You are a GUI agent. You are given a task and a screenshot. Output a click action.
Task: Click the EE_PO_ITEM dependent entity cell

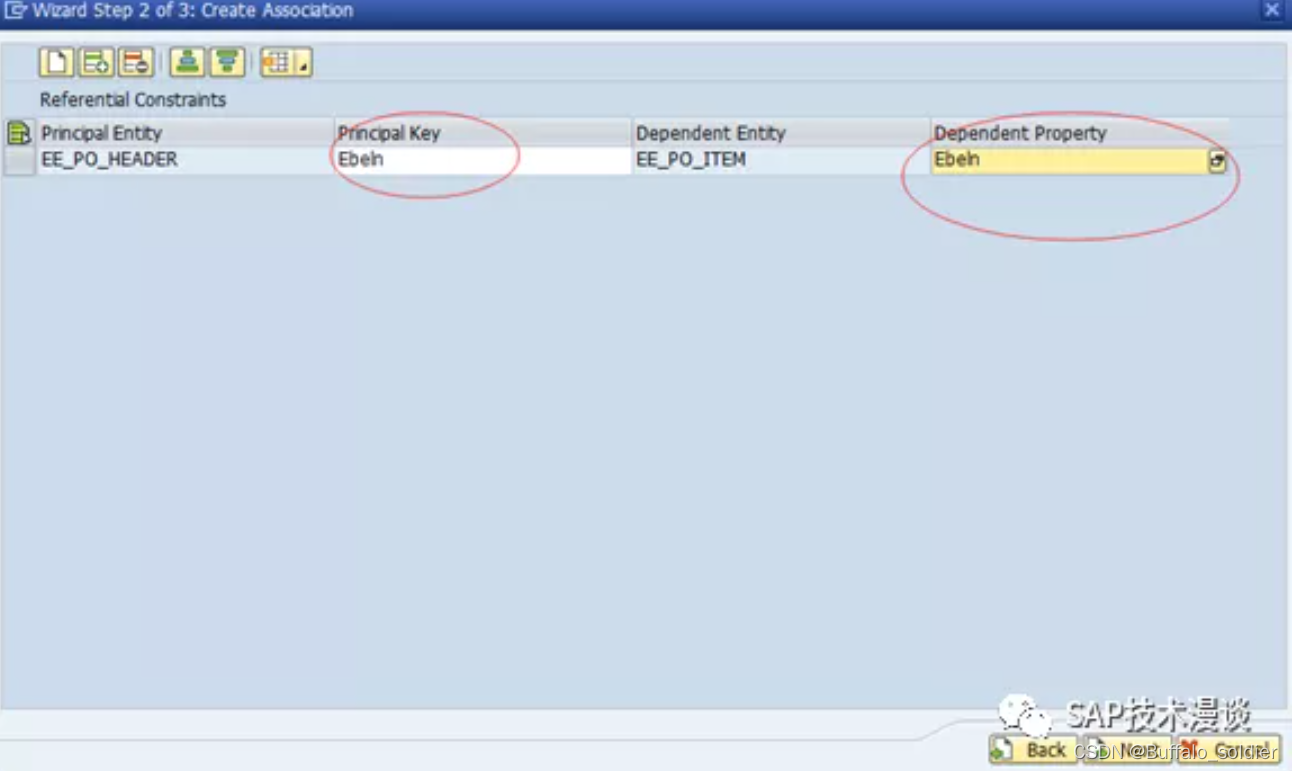[x=781, y=161]
